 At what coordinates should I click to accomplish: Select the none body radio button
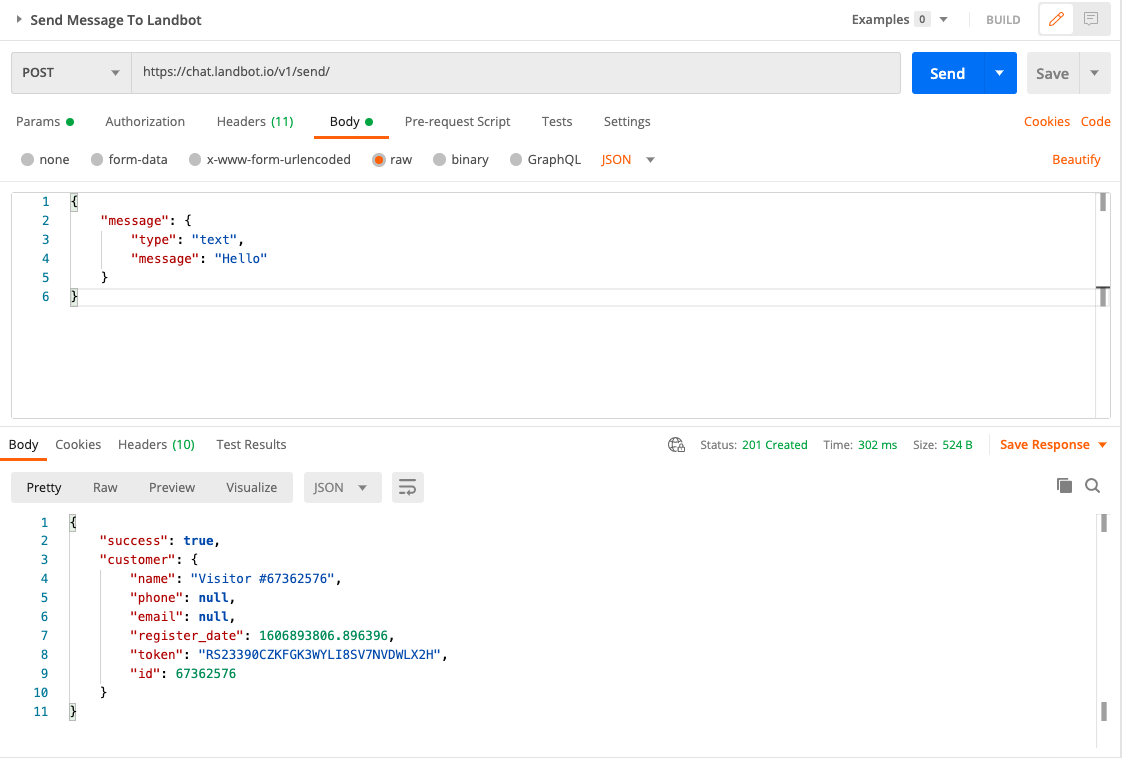coord(27,160)
